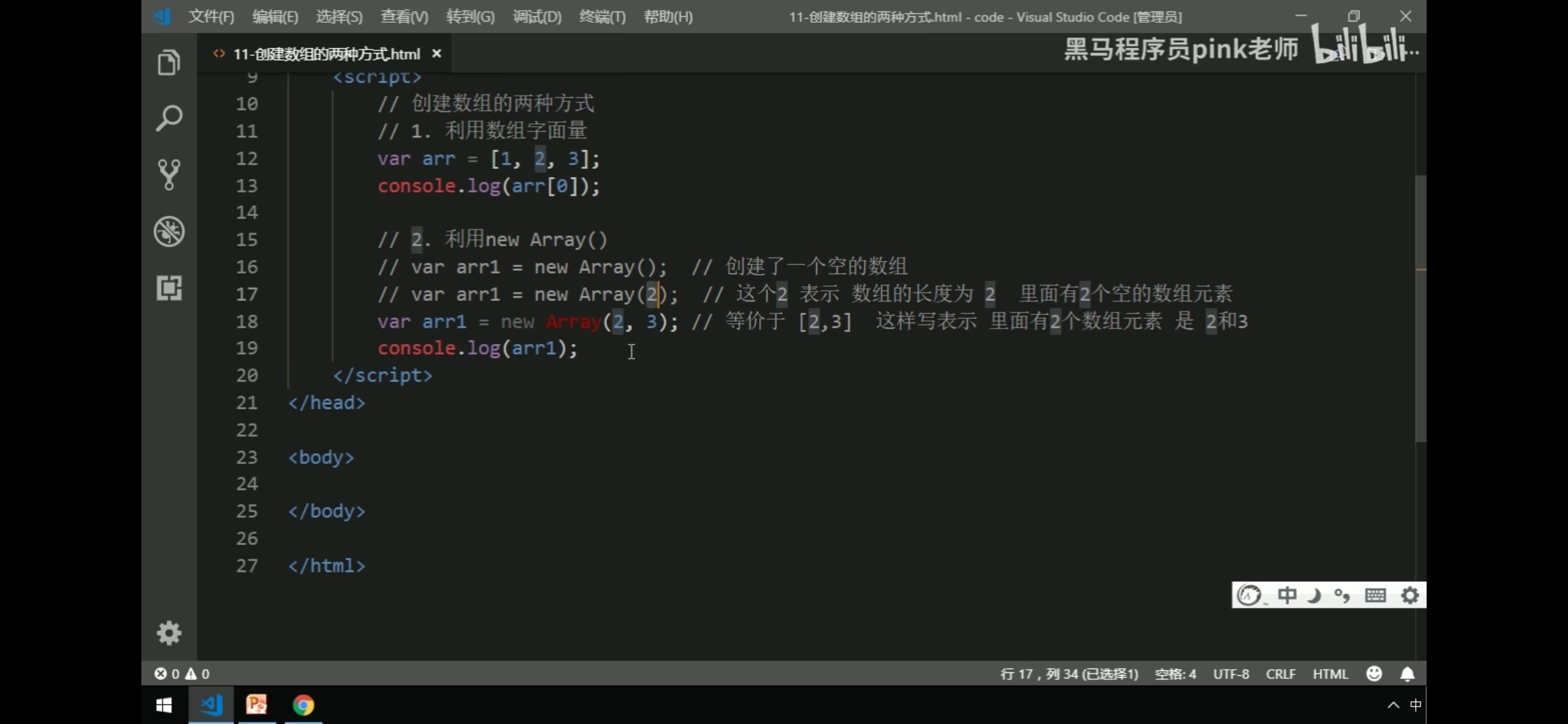The height and width of the screenshot is (724, 1568).
Task: Click the feedback smiley in status bar
Action: tap(1374, 673)
